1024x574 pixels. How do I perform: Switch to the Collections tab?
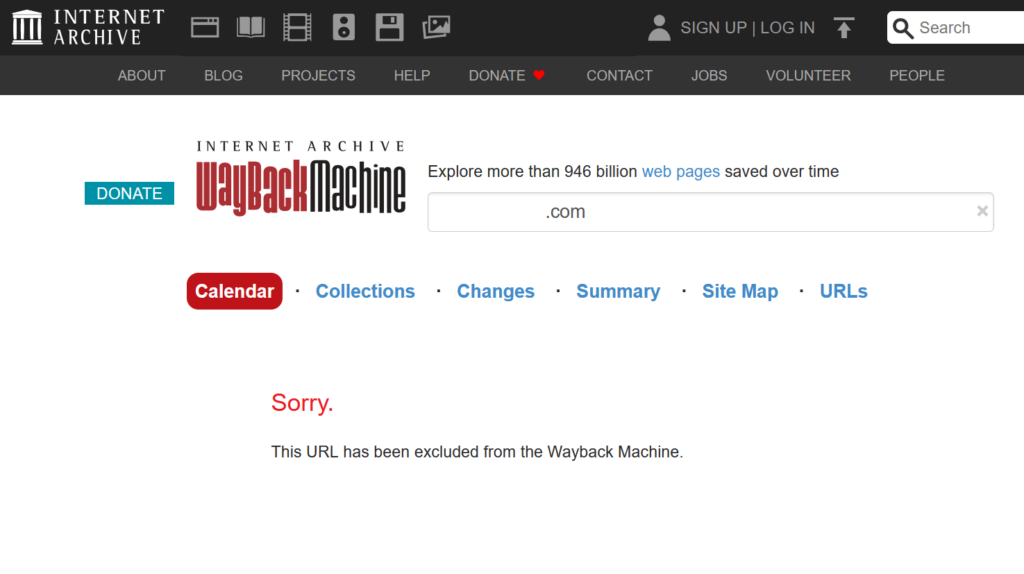click(365, 291)
